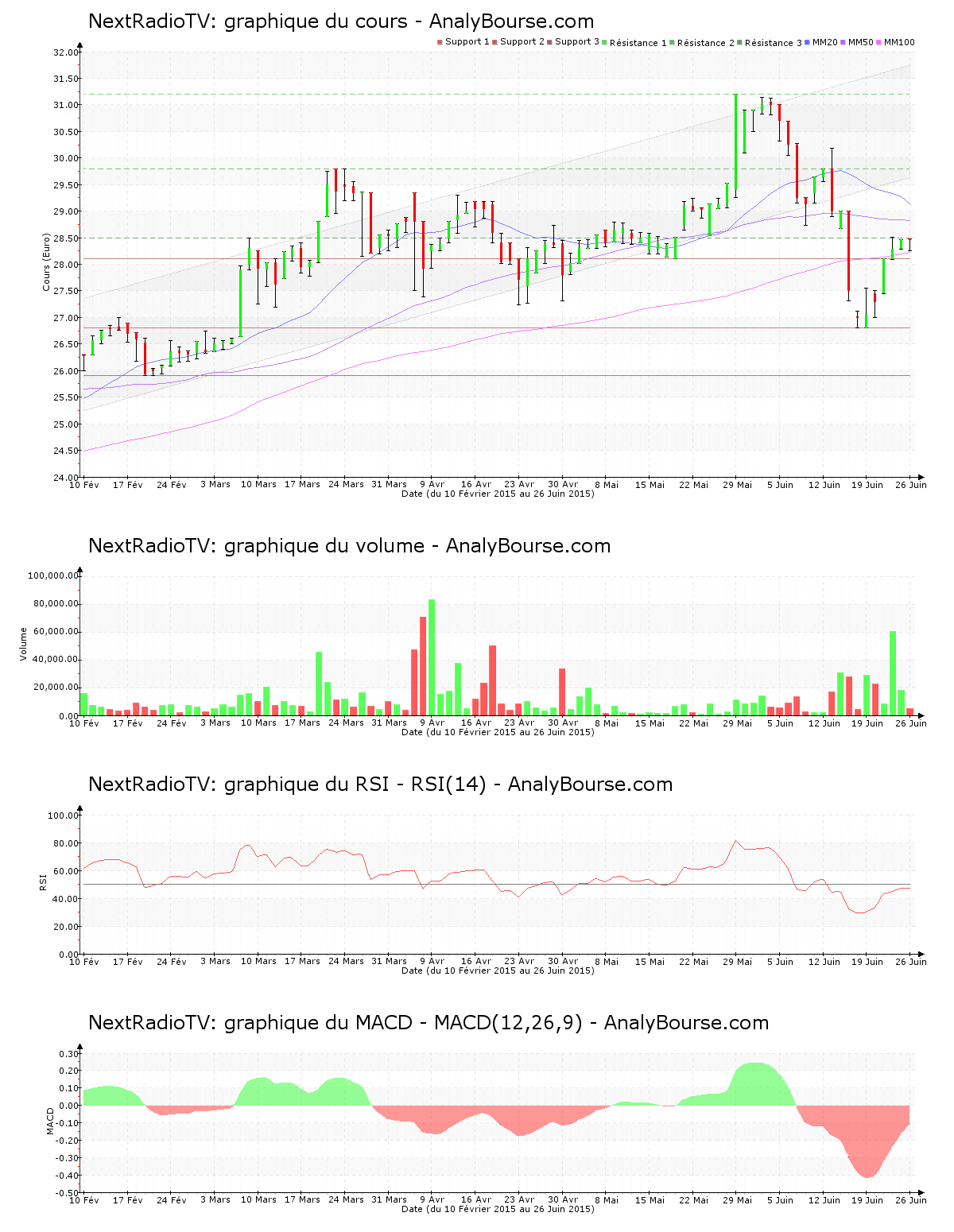Select the Résistance 3 legend label
This screenshot has height=1232, width=954.
pyautogui.click(x=774, y=43)
